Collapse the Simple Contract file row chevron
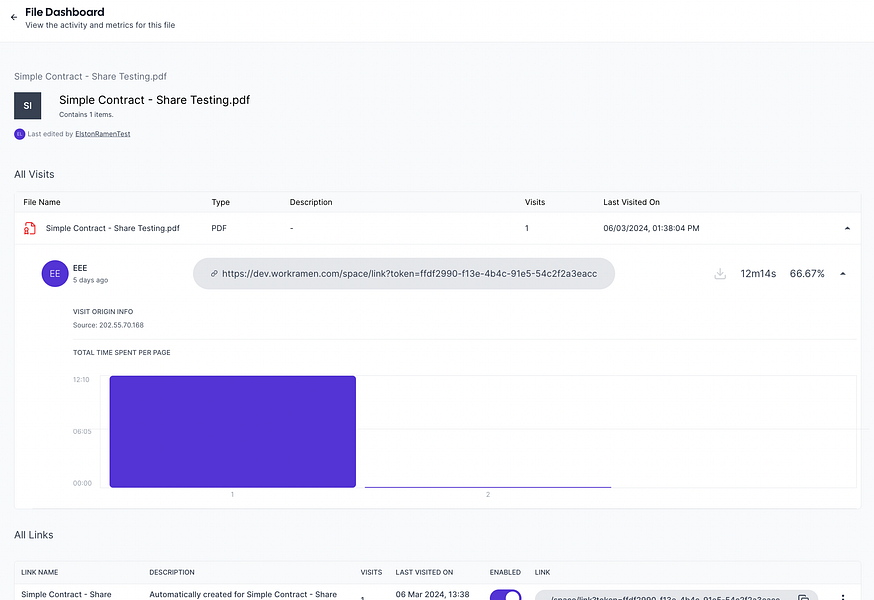Screen dimensions: 874x600 pos(847,228)
